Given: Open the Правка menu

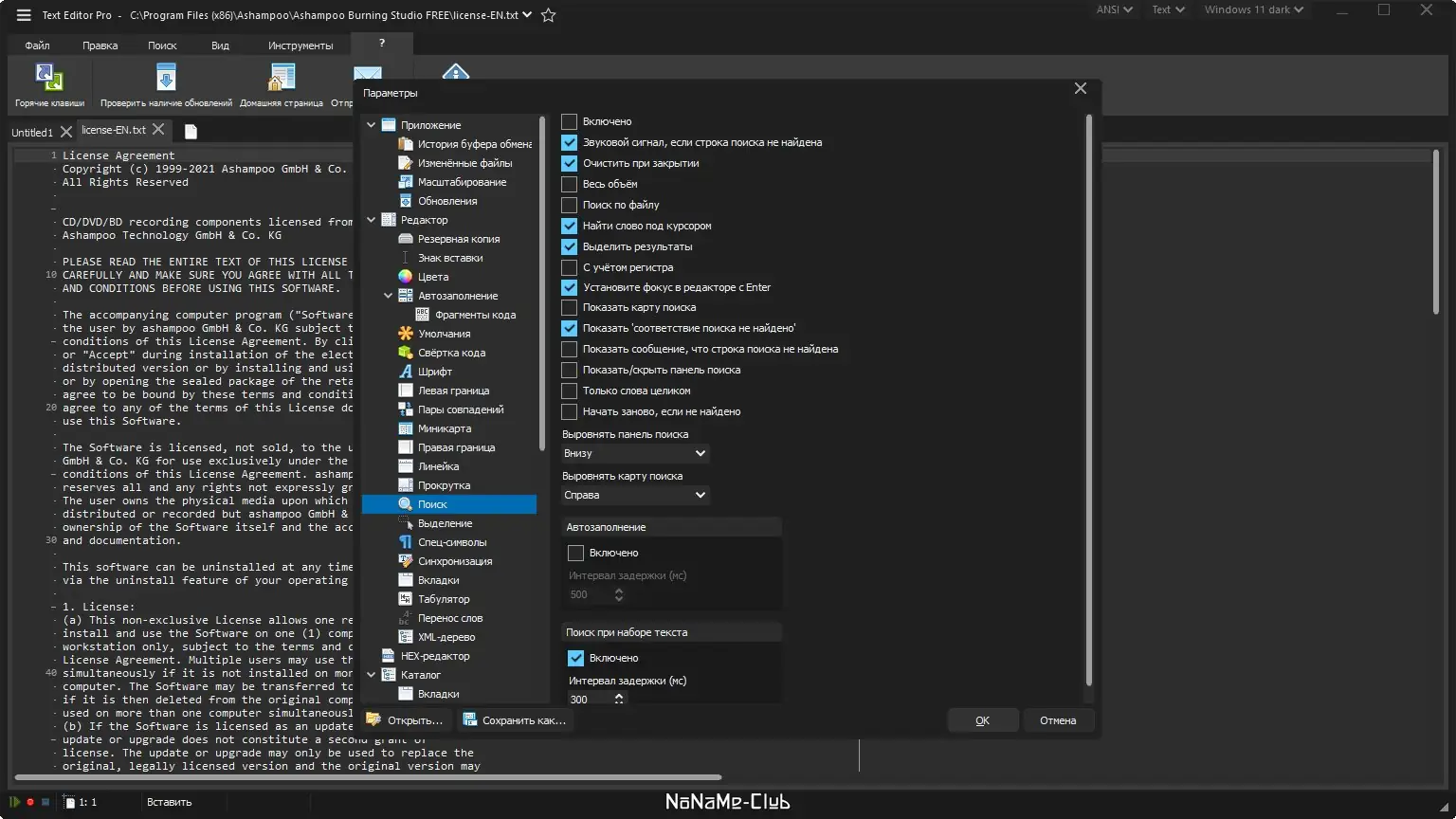Looking at the screenshot, I should [100, 45].
